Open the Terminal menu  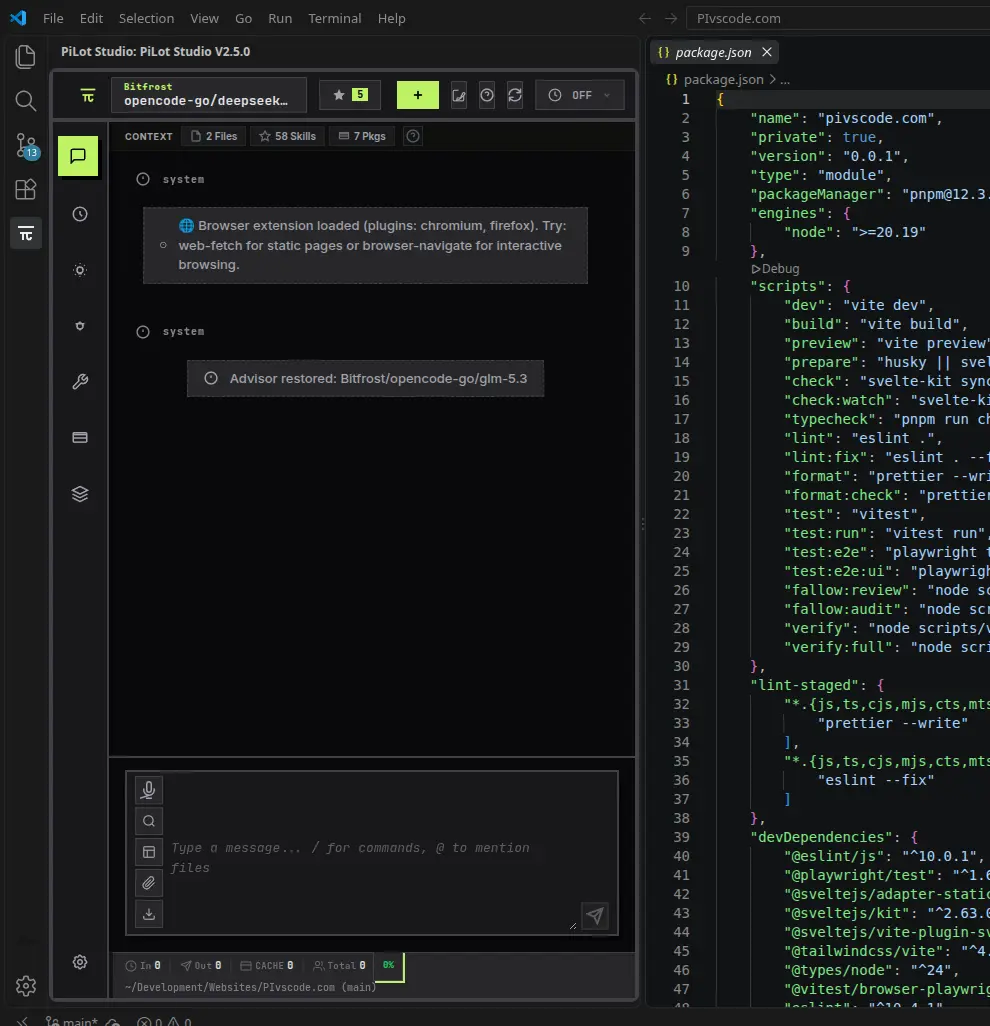point(335,18)
